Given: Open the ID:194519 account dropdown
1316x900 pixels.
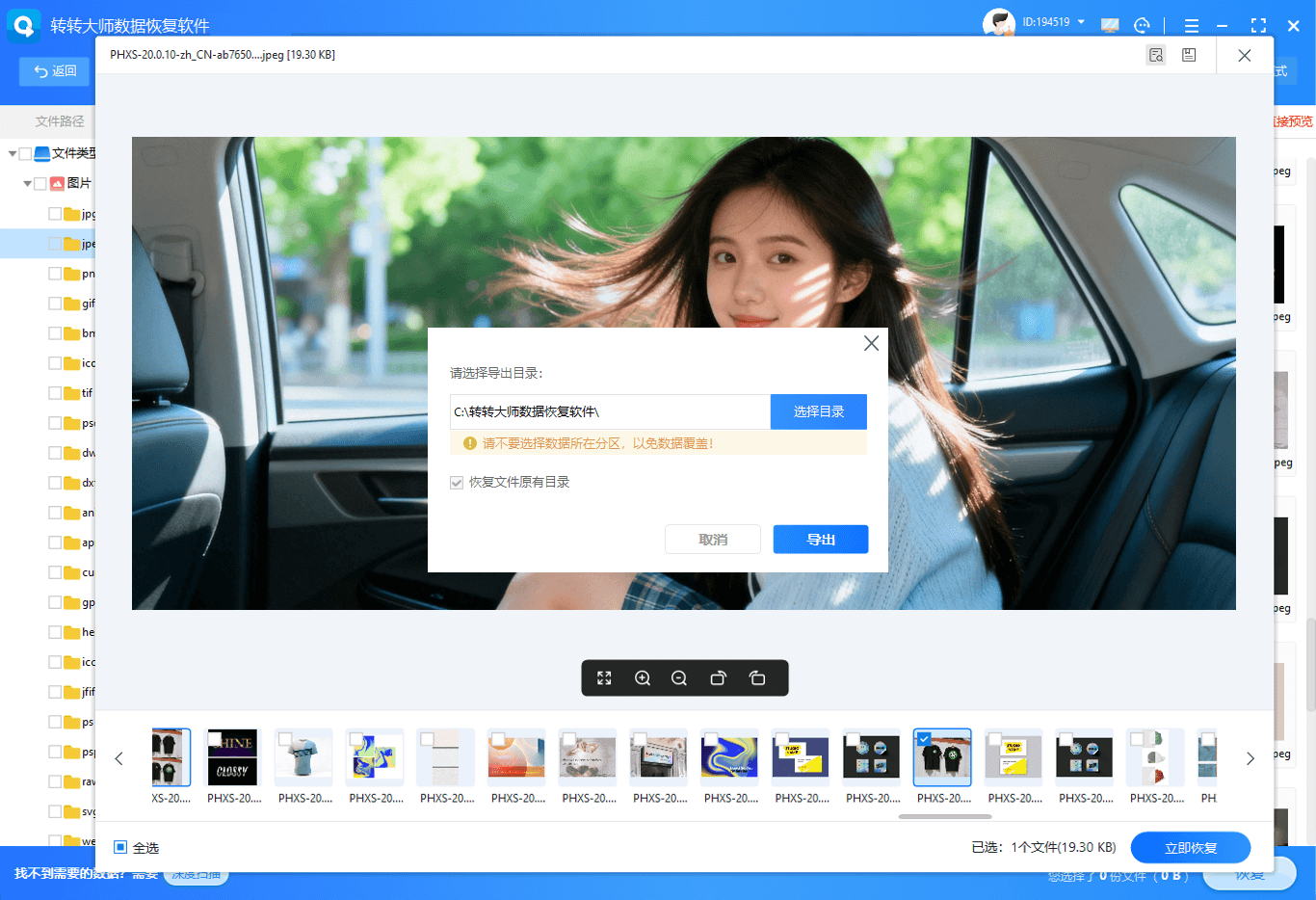Looking at the screenshot, I should [1081, 22].
